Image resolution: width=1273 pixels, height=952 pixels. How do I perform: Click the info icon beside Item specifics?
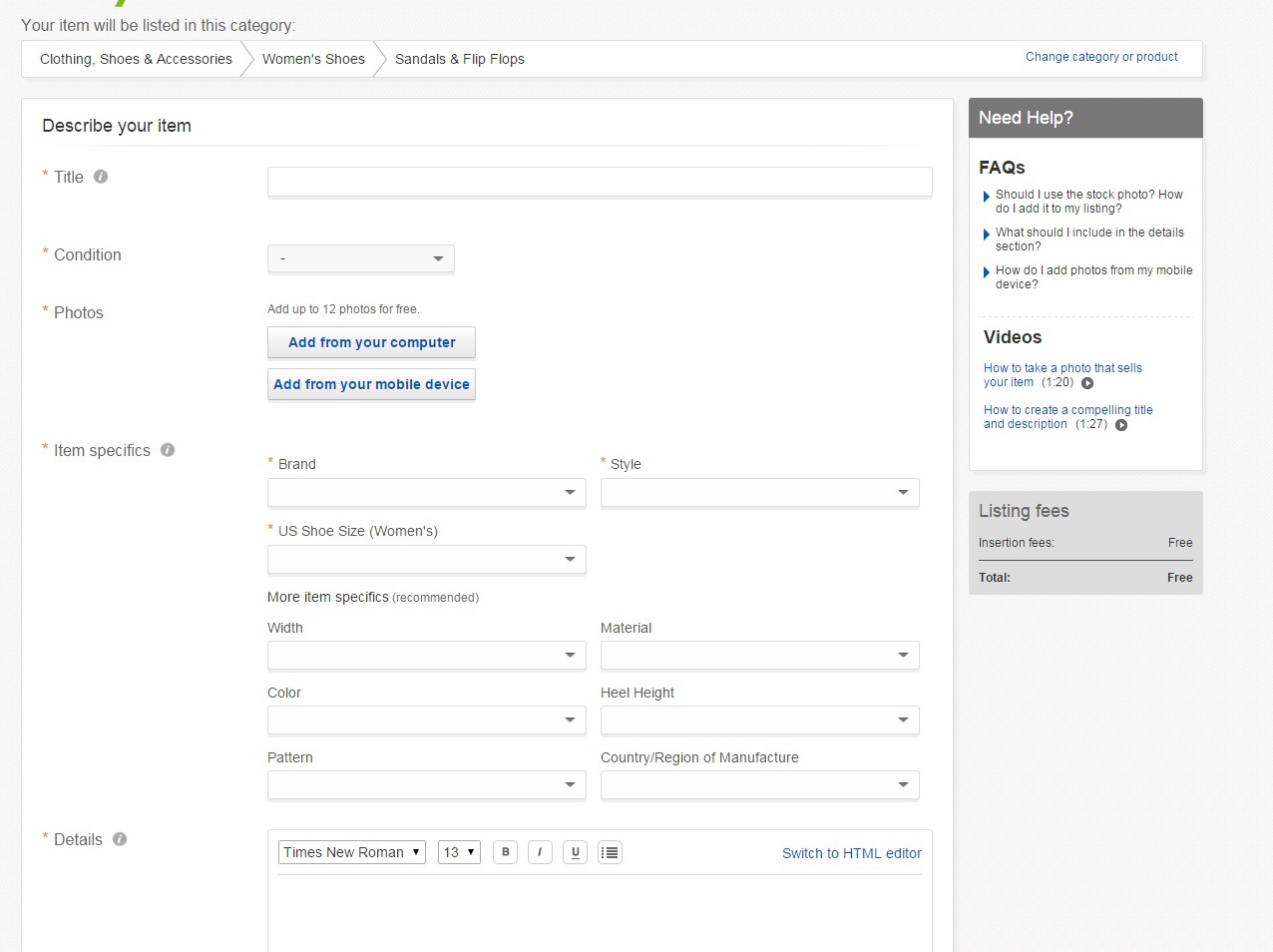point(168,450)
